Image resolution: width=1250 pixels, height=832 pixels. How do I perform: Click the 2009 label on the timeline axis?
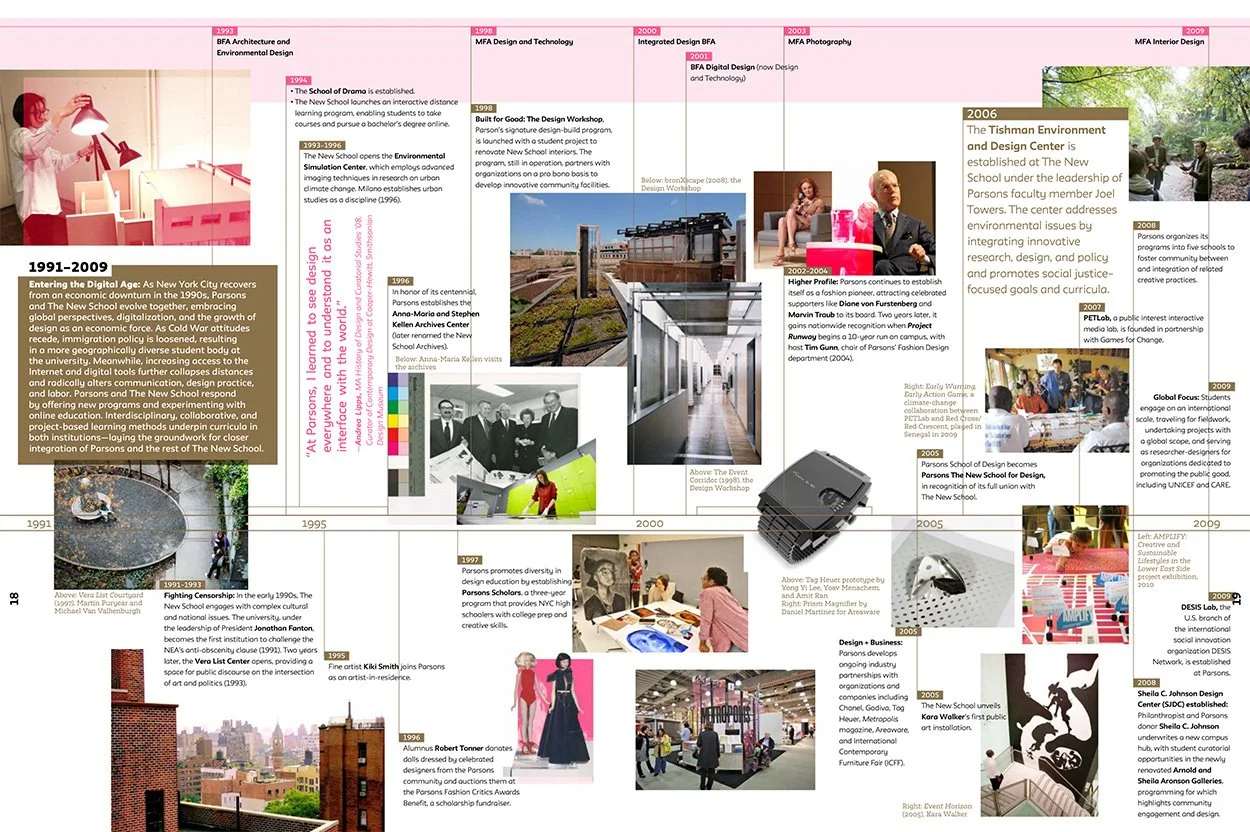coord(1207,524)
